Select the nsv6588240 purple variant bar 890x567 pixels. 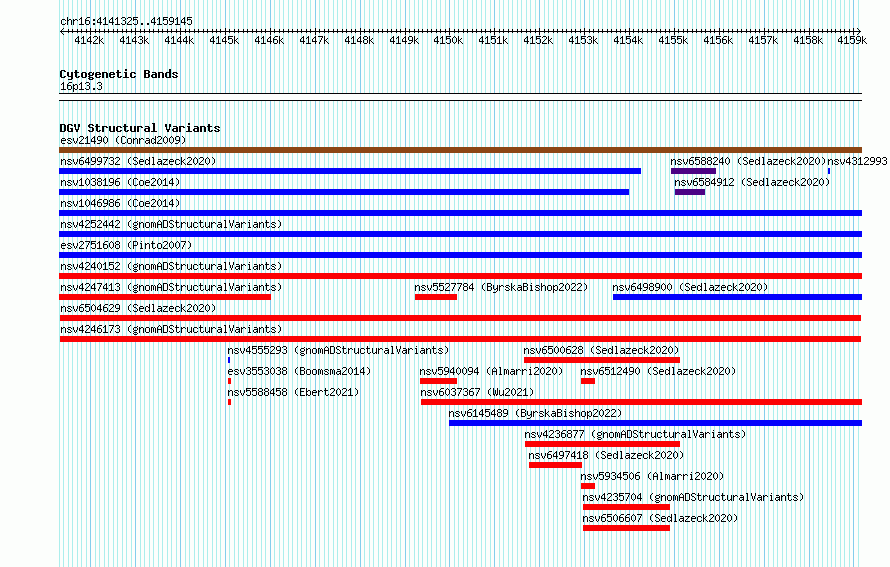[x=693, y=171]
